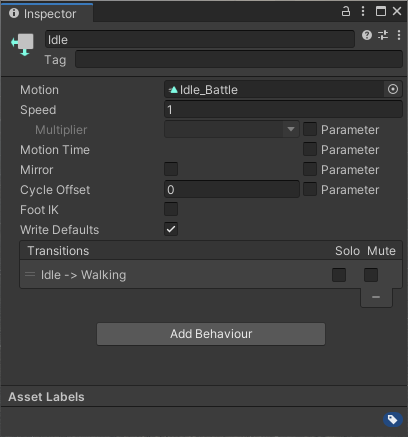Viewport: 408px width, 437px height.
Task: Click the Speed label
Action: pos(38,110)
